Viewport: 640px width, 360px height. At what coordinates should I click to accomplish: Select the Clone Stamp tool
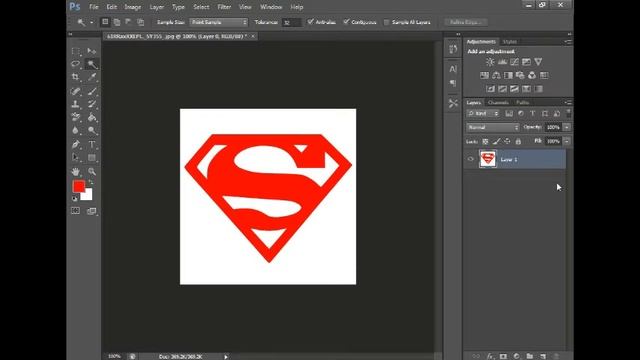[76, 104]
